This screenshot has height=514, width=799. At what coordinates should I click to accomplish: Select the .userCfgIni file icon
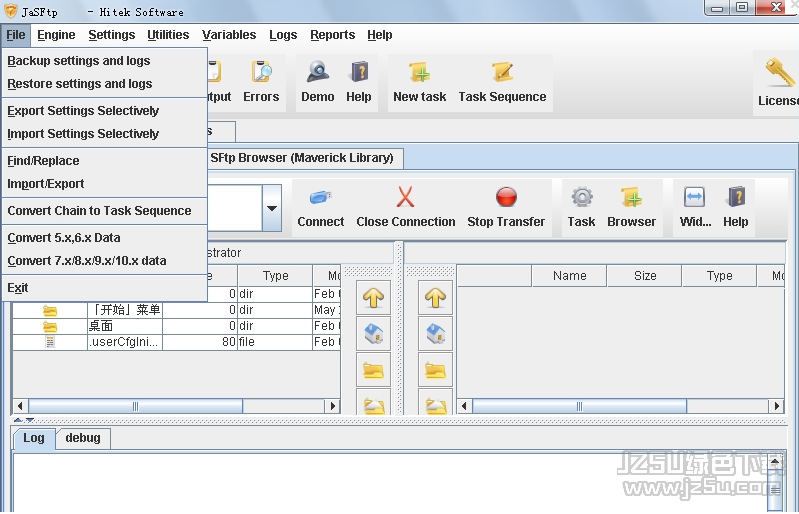click(x=50, y=342)
